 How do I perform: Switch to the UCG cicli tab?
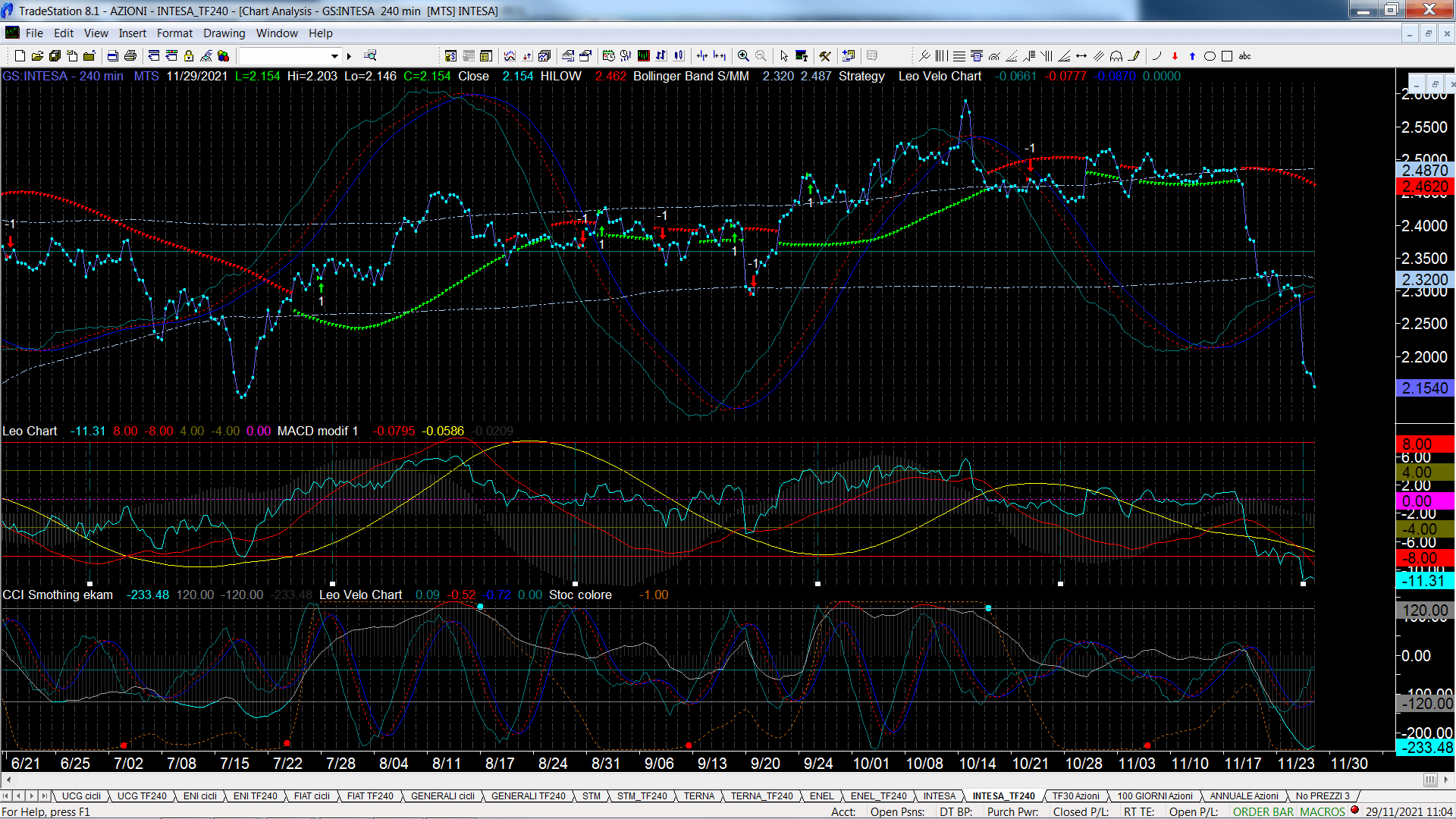(x=81, y=796)
